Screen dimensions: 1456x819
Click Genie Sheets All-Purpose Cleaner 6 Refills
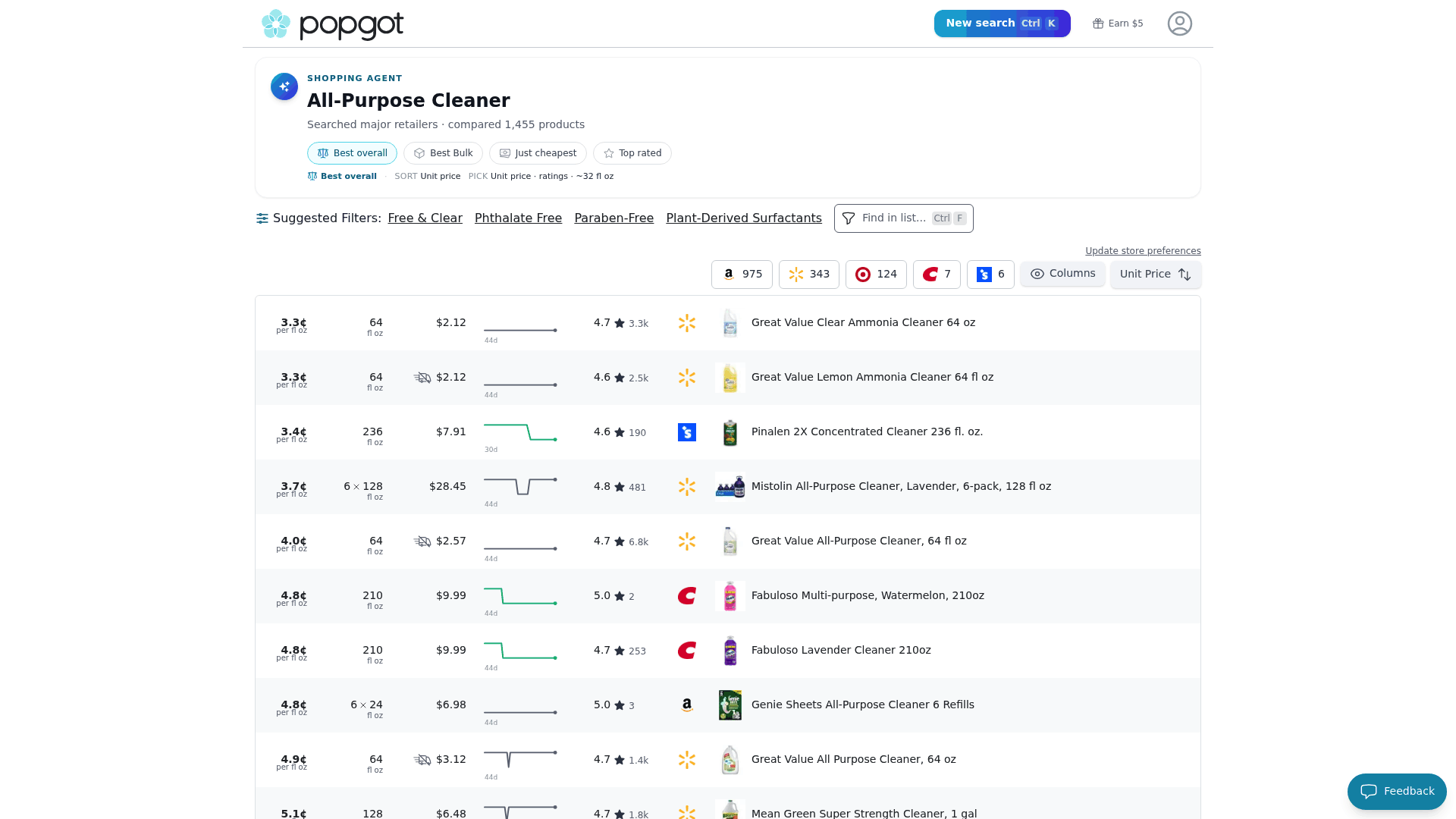(x=862, y=704)
